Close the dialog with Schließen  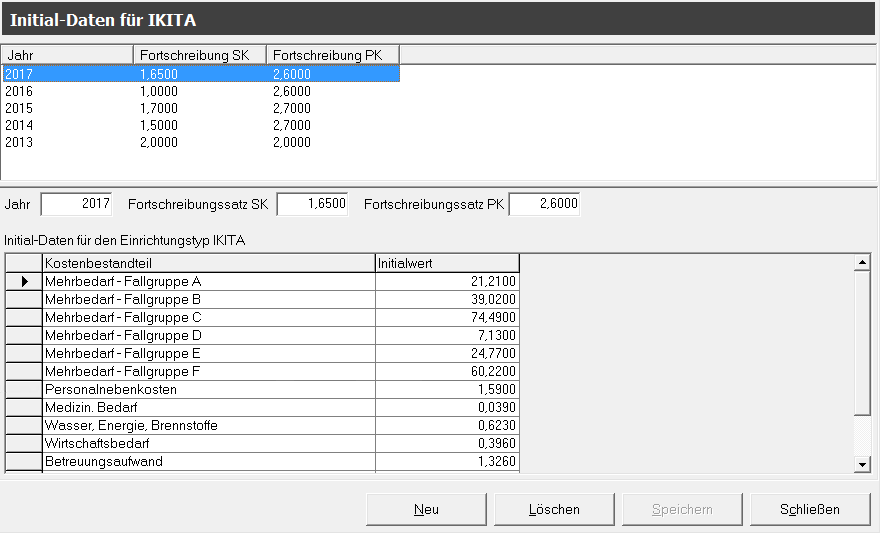[x=810, y=509]
